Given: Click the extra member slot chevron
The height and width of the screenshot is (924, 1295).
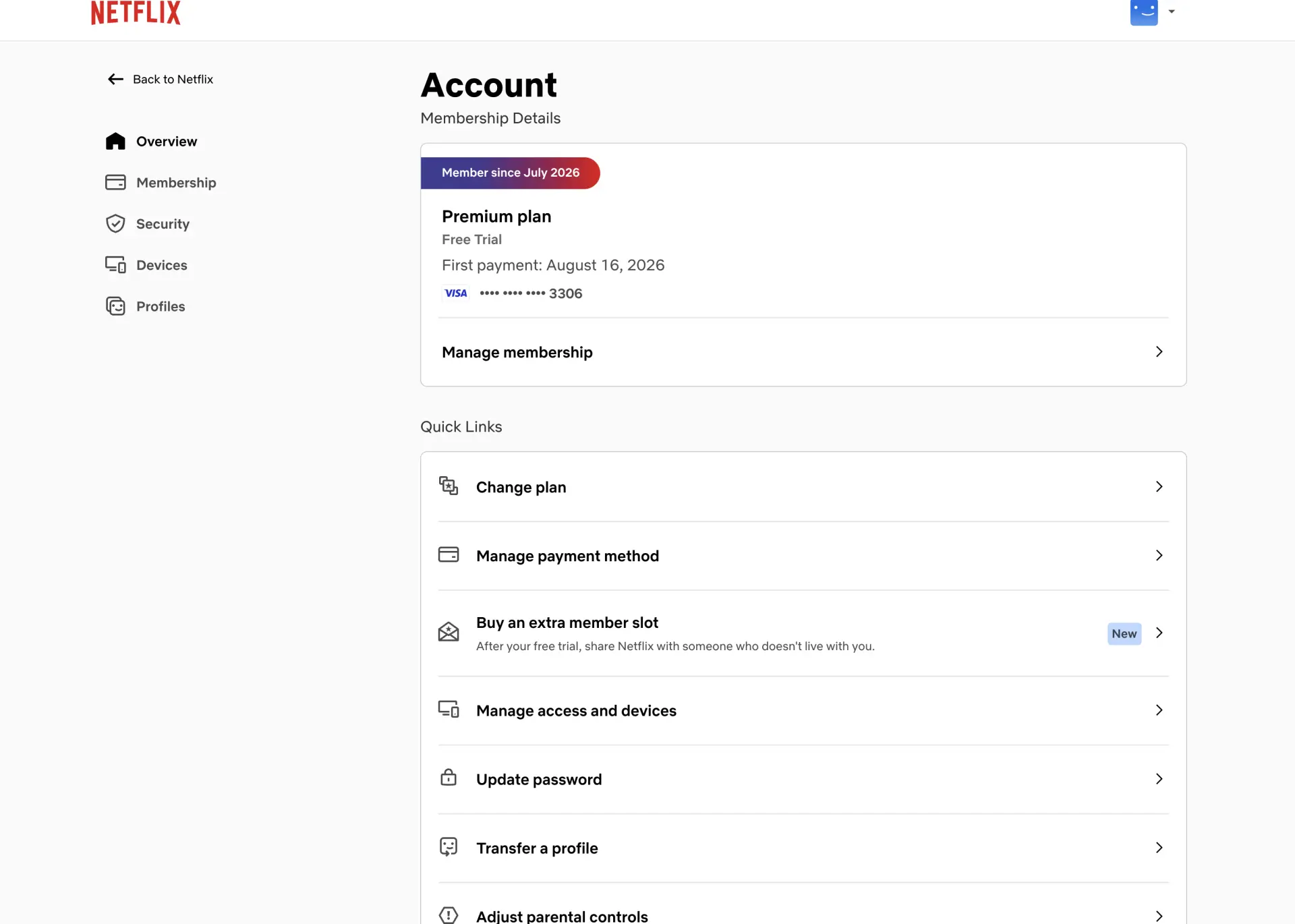Looking at the screenshot, I should (x=1159, y=633).
